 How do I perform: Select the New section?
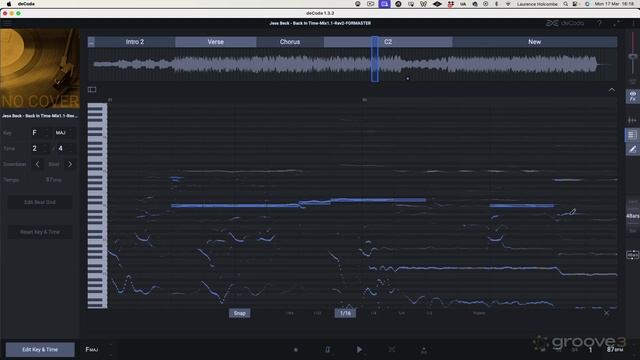(x=535, y=42)
